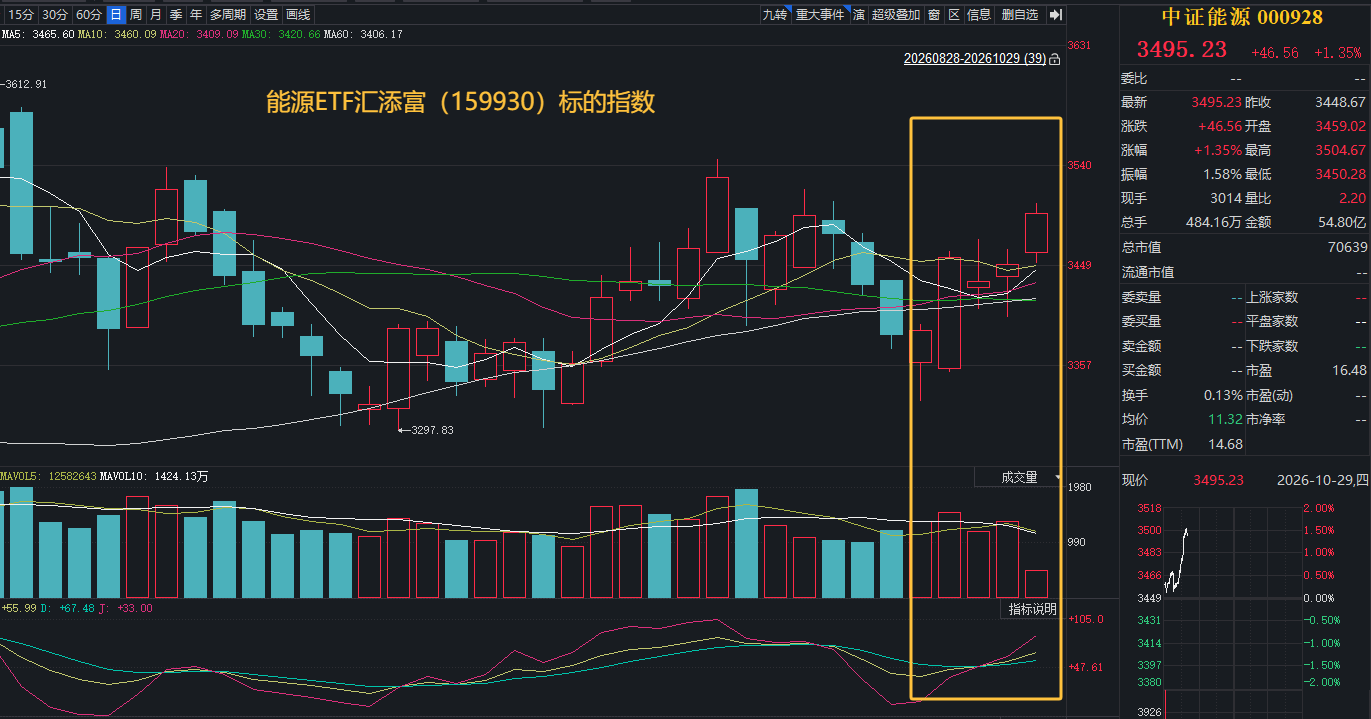Click the last candlestick on the K-line chart

(1037, 232)
